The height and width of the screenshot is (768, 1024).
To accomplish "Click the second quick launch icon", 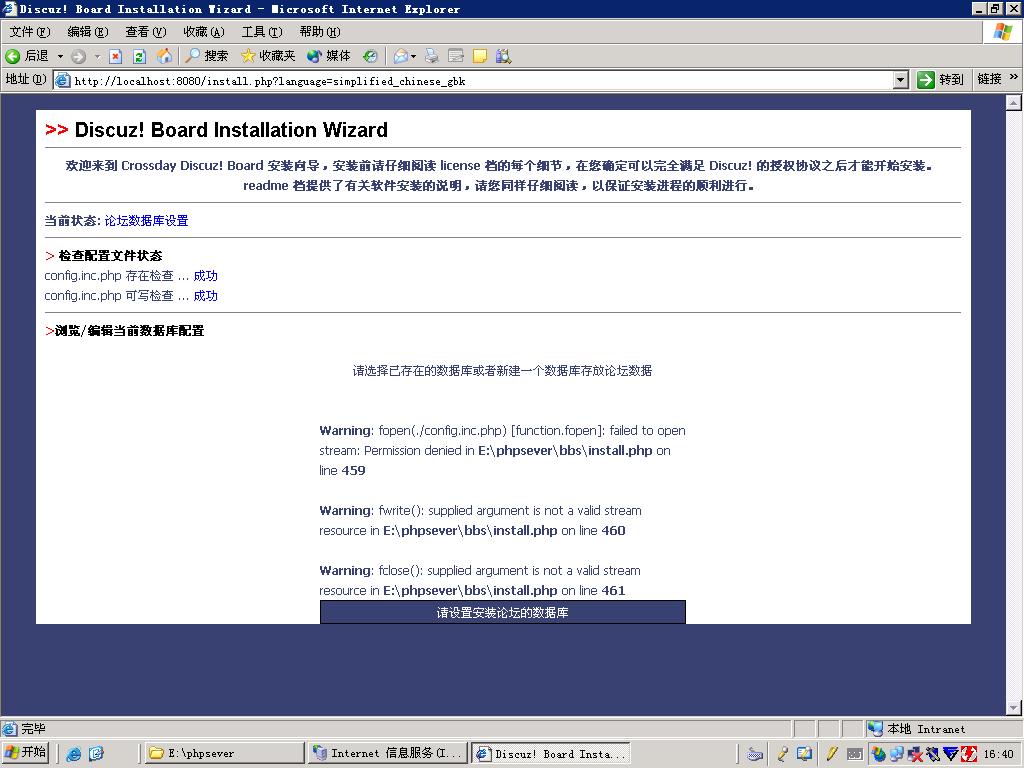I will click(x=96, y=754).
